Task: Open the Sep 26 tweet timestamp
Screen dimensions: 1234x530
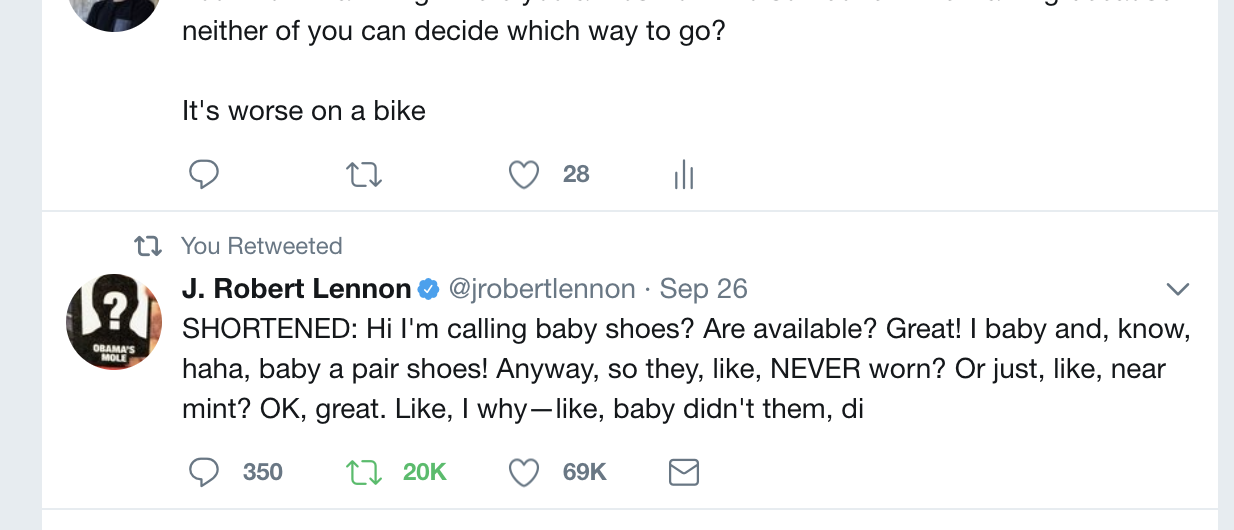Action: tap(704, 289)
